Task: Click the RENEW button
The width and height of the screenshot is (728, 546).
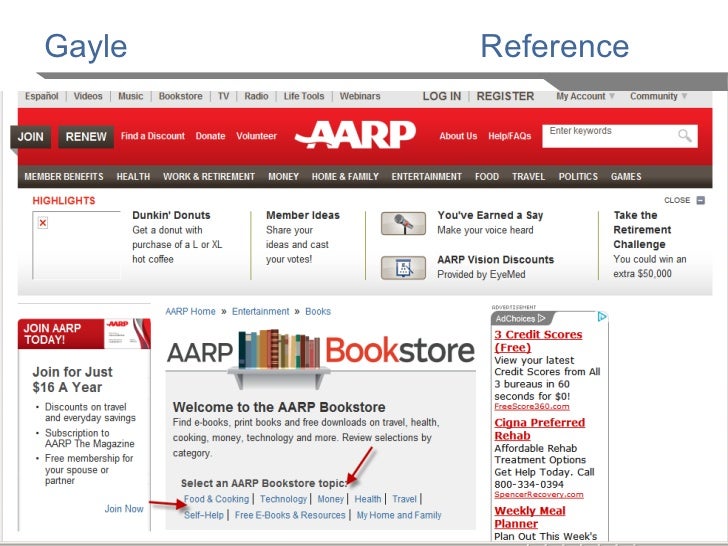Action: [x=86, y=136]
